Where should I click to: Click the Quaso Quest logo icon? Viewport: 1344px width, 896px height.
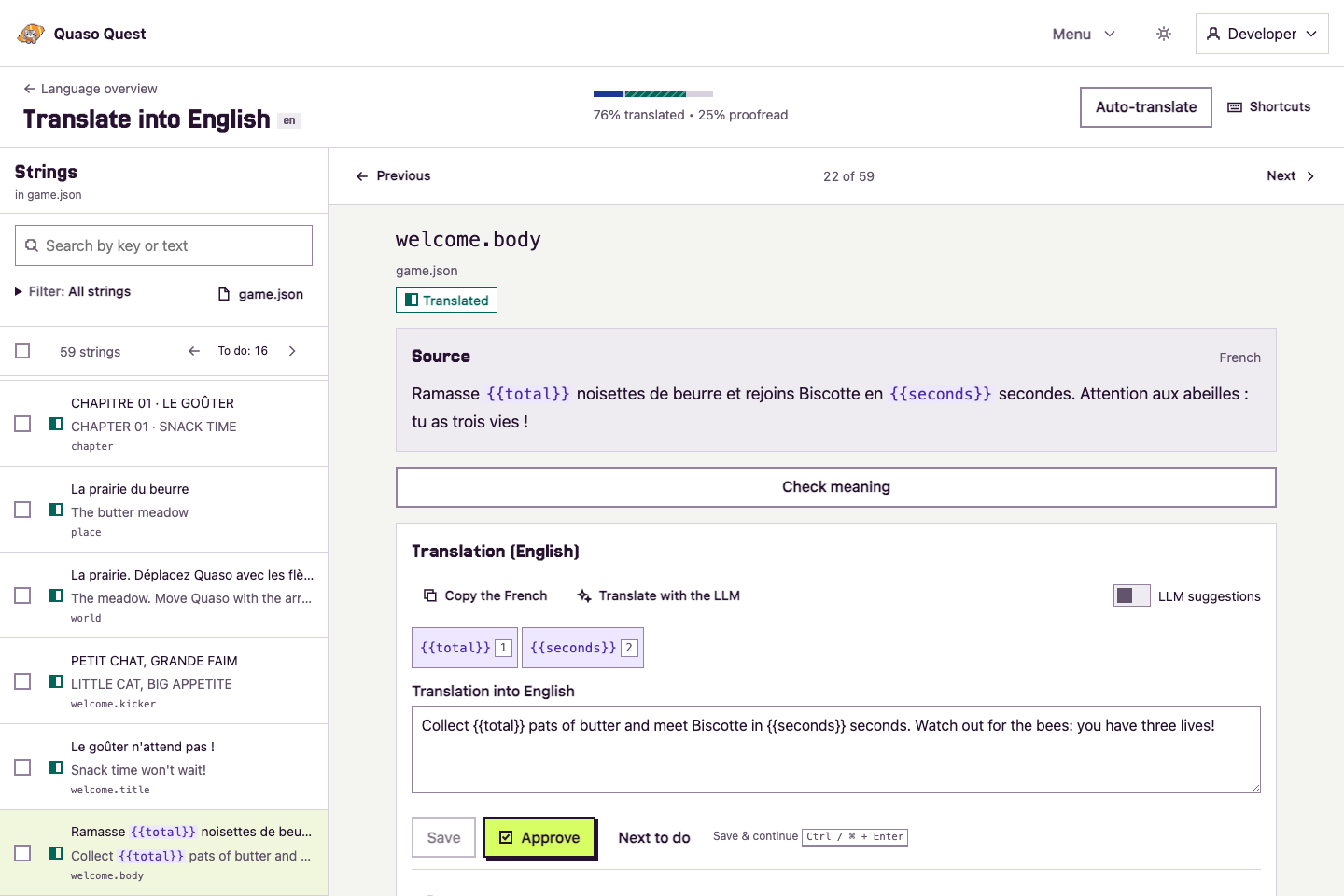pyautogui.click(x=31, y=34)
